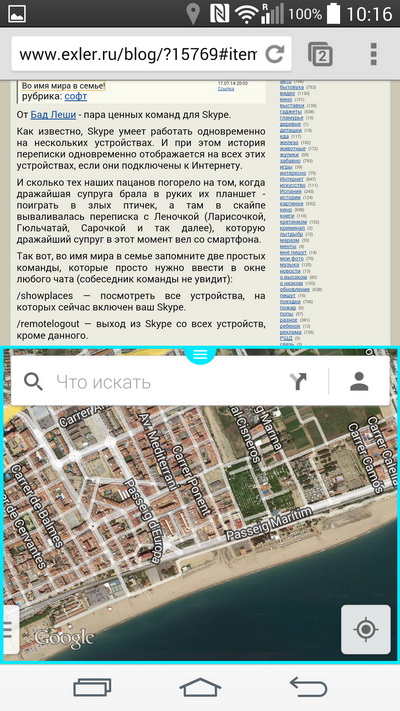Open the browser tabs switcher showing 2
This screenshot has width=400, height=711.
321,54
